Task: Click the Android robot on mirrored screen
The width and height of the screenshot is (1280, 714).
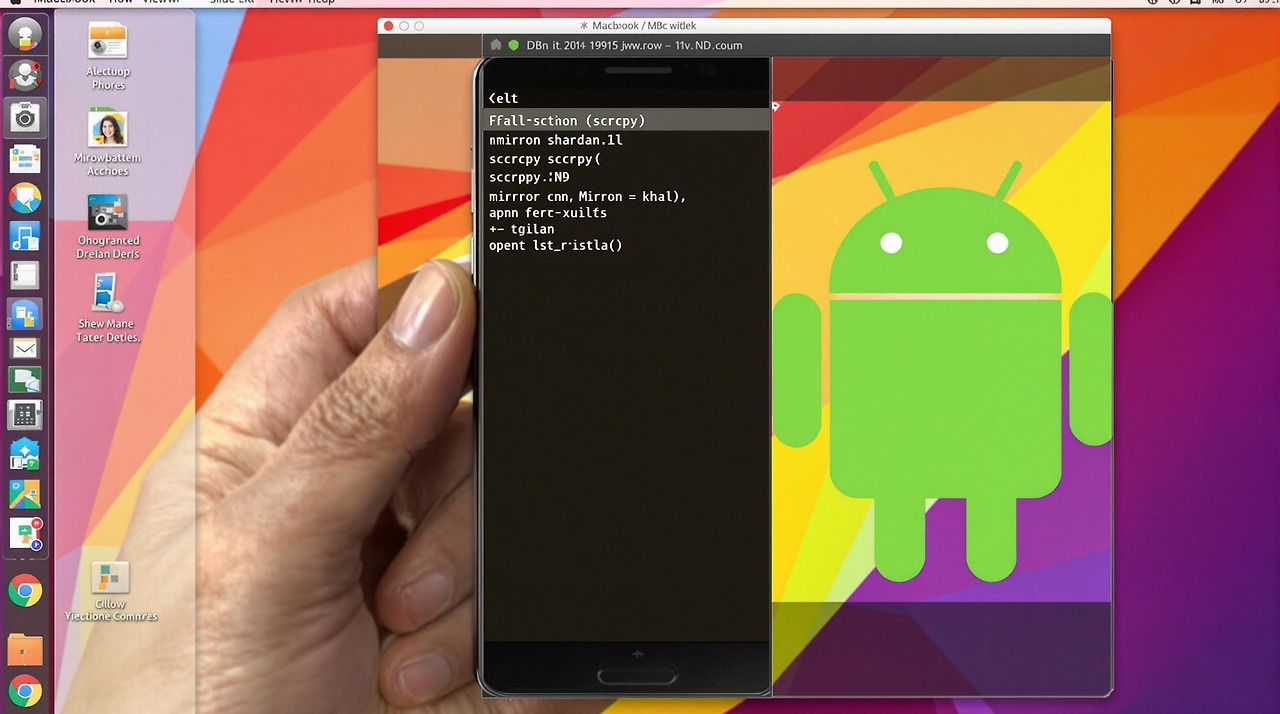Action: [x=944, y=370]
